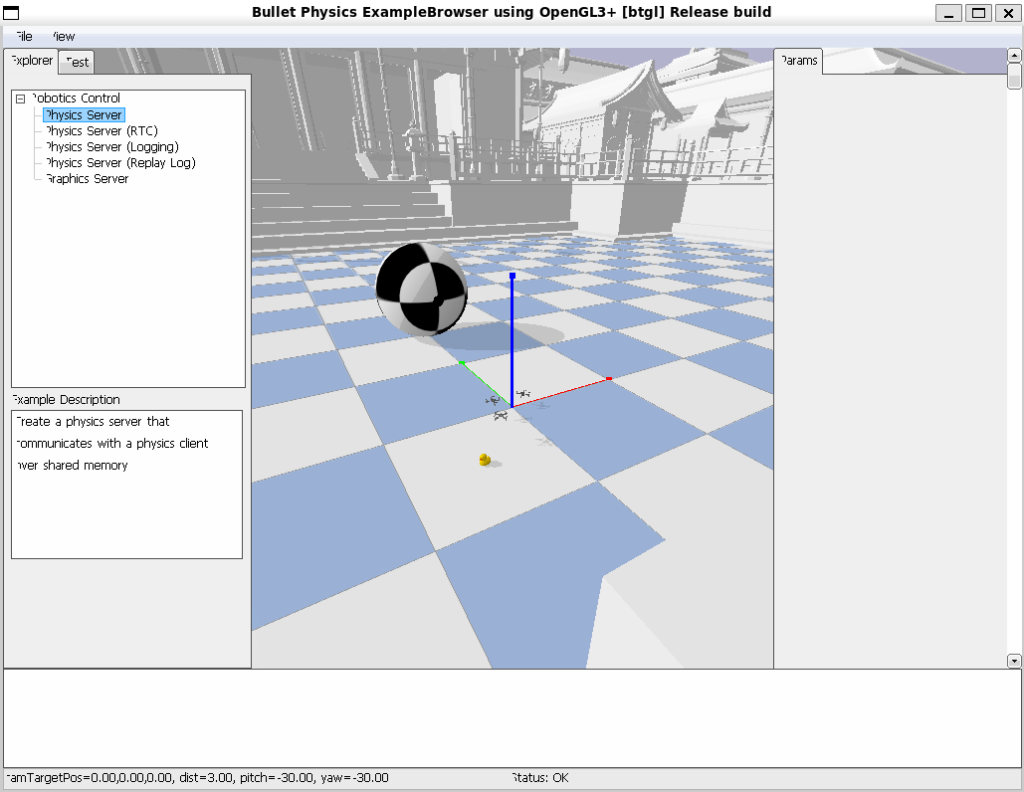Viewport: 1024px width, 792px height.
Task: Open Physics Server (Logging) example
Action: (x=112, y=147)
